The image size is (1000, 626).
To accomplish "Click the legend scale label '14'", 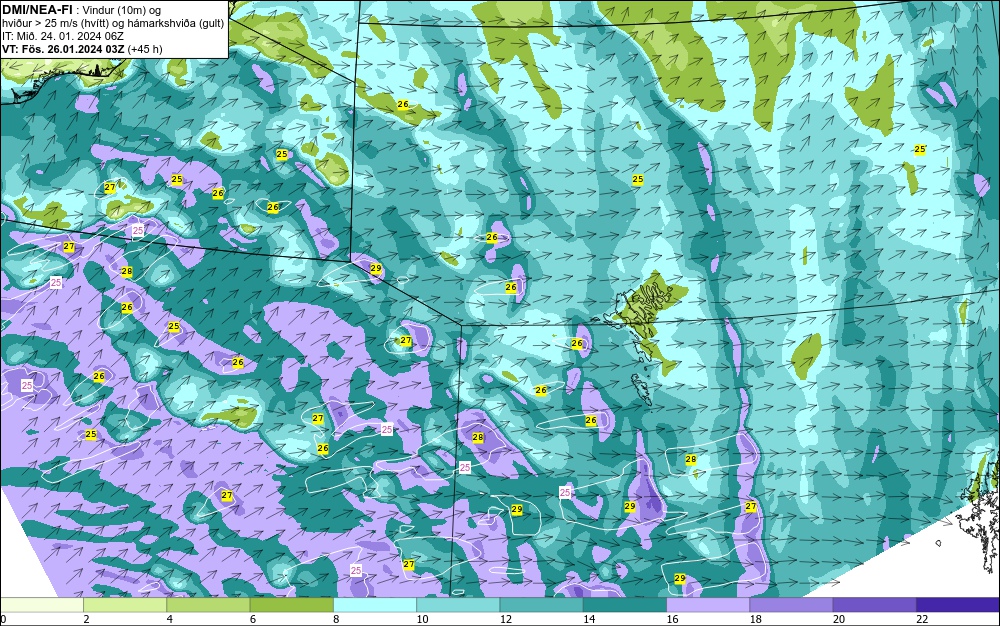I will 589,619.
